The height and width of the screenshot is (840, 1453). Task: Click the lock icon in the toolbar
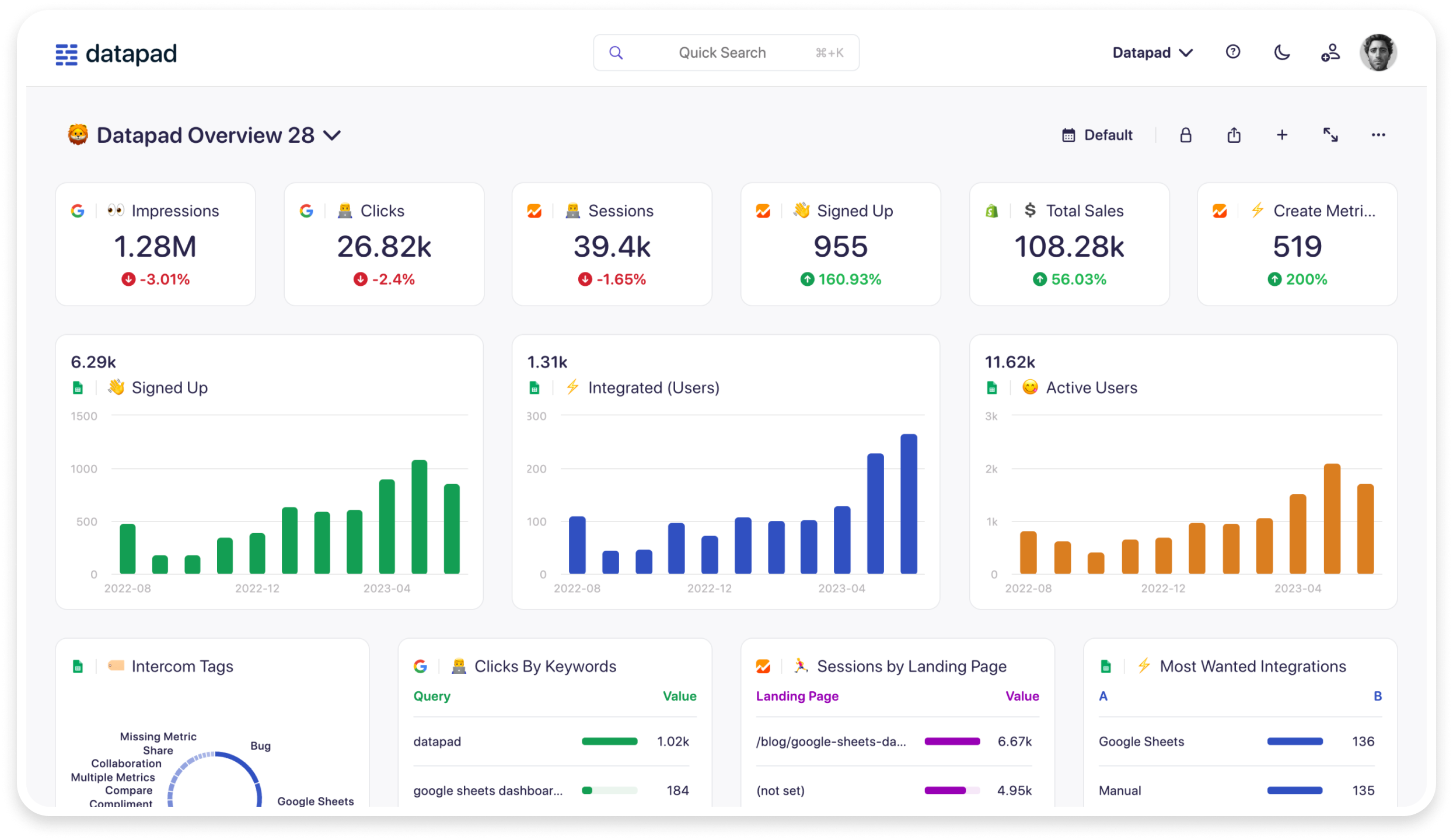[1185, 135]
